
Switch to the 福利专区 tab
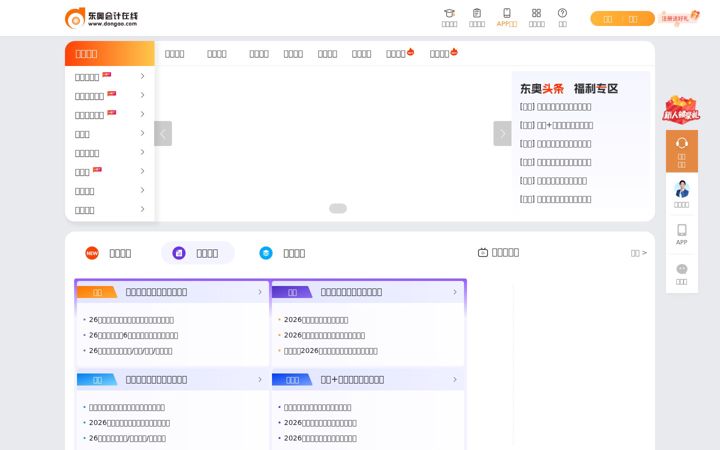tap(596, 89)
